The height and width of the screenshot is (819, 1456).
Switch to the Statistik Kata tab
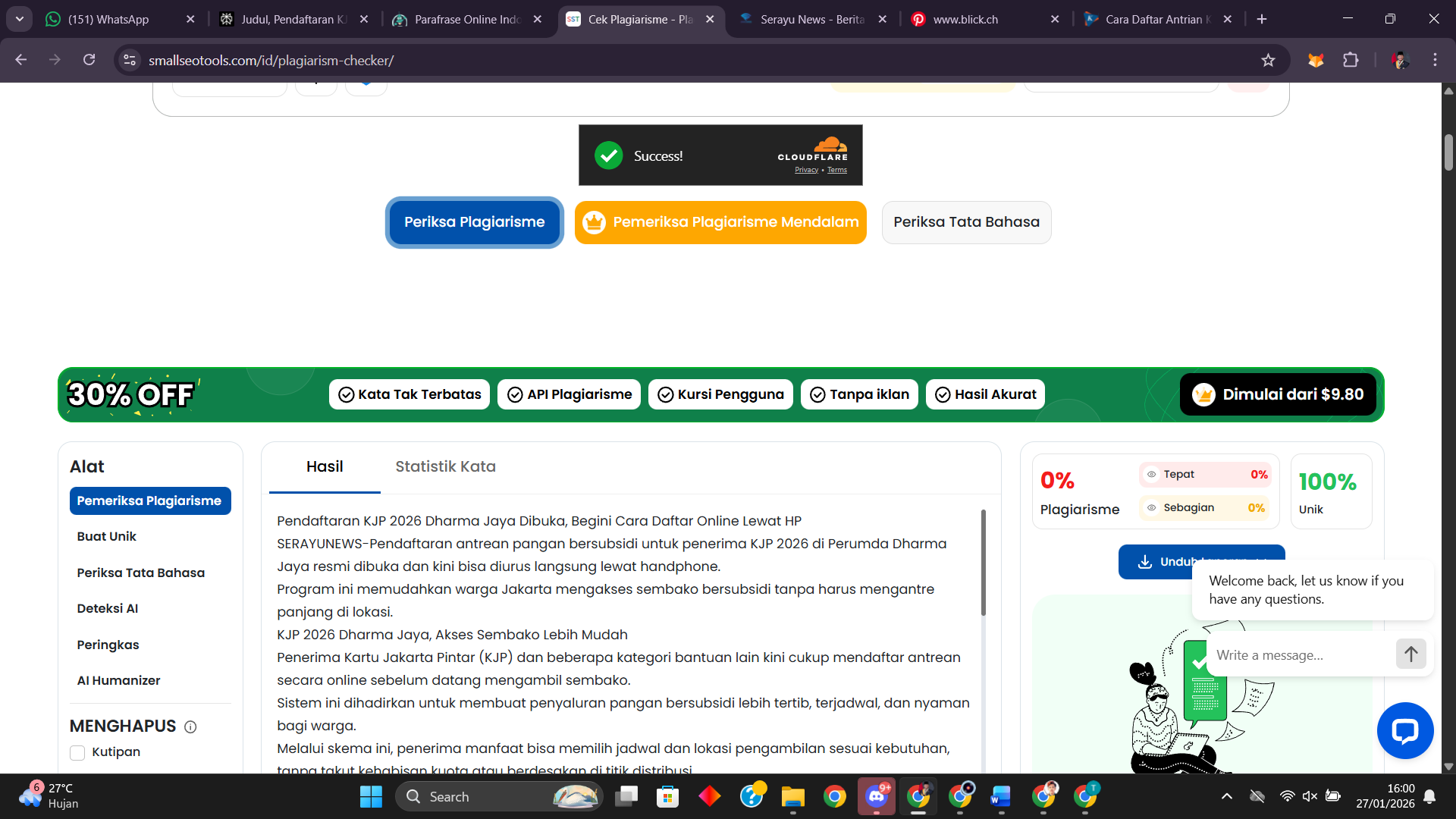click(445, 466)
